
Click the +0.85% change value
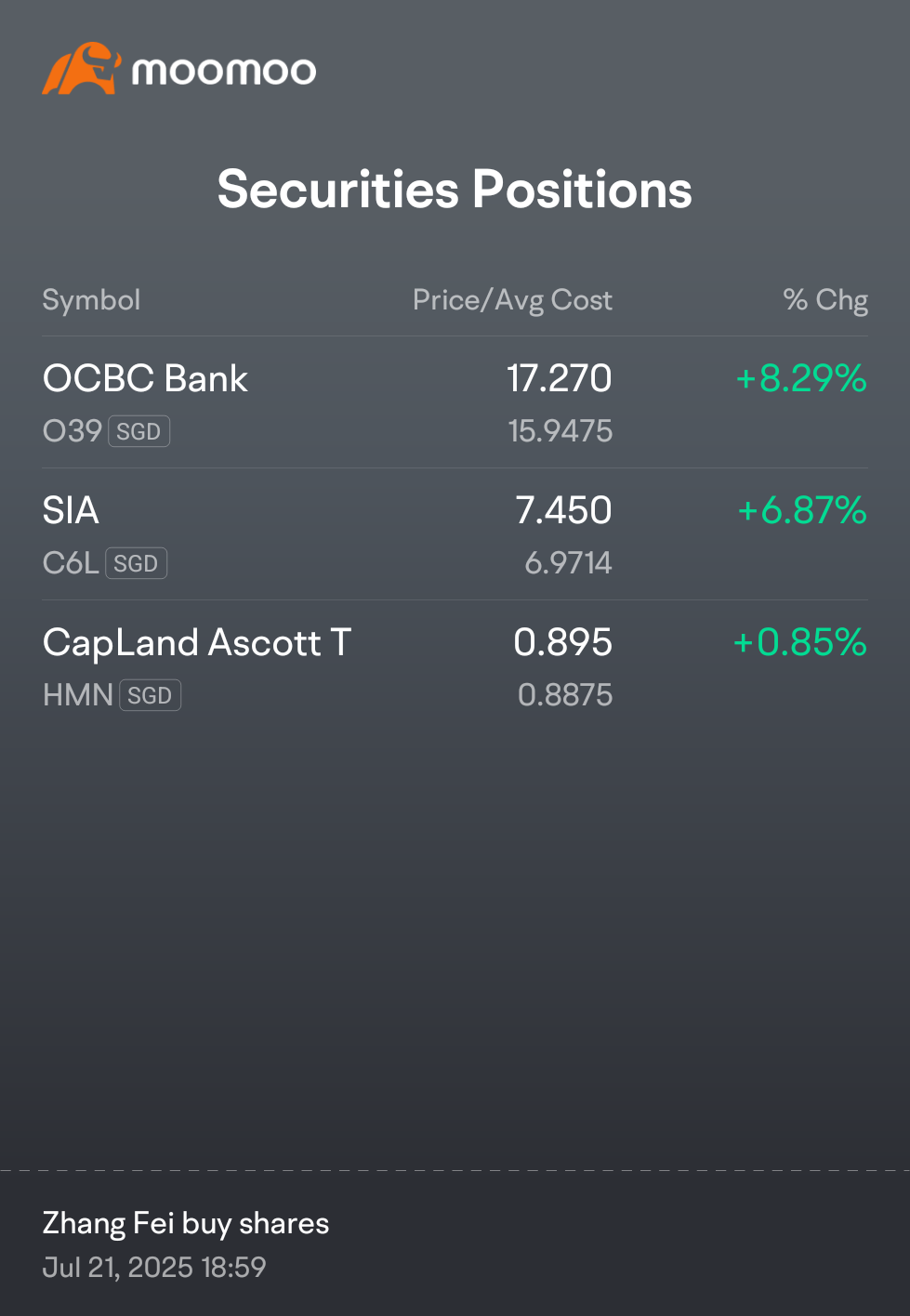coord(800,642)
